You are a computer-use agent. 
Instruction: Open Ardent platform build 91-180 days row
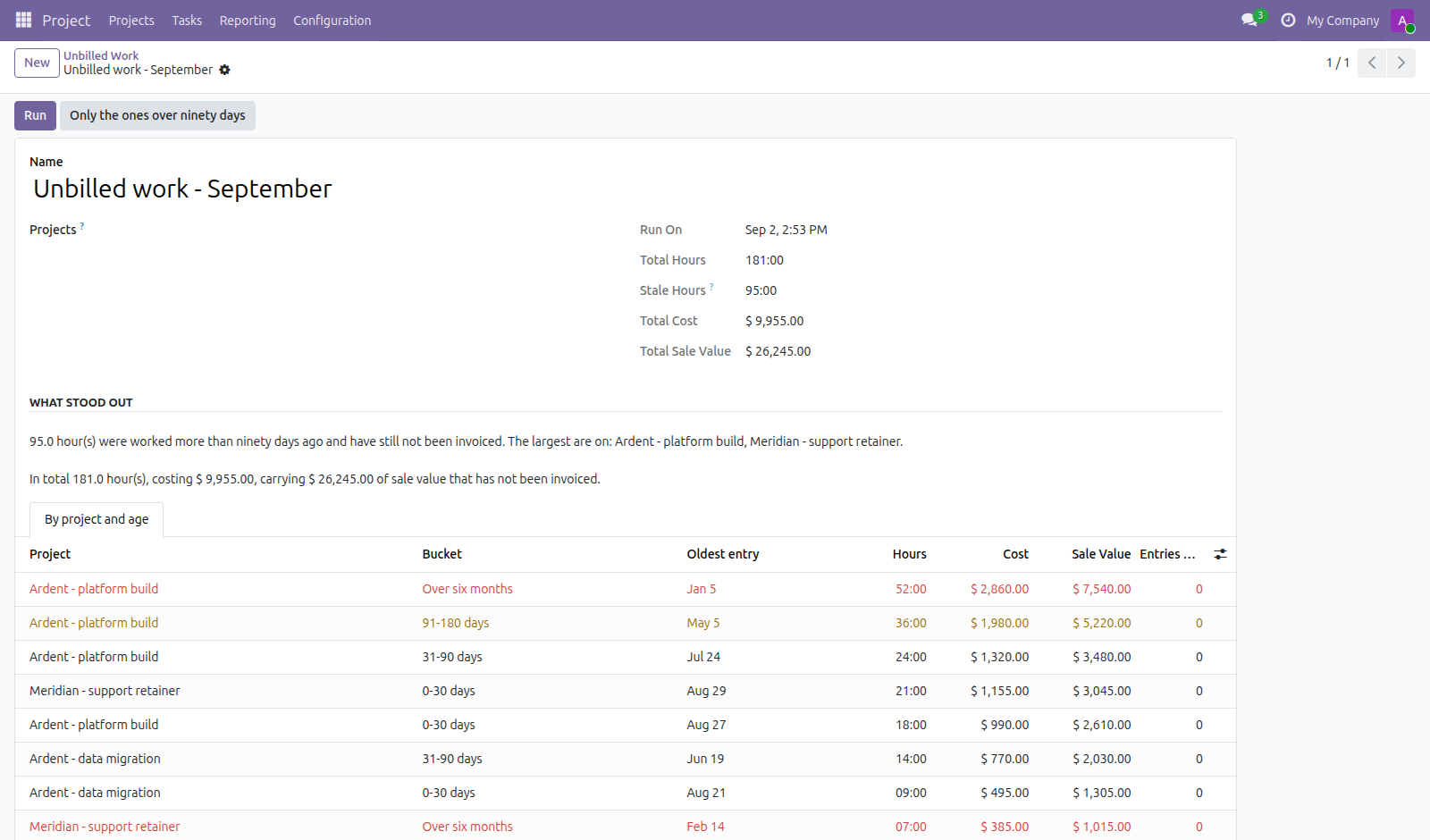click(x=626, y=623)
